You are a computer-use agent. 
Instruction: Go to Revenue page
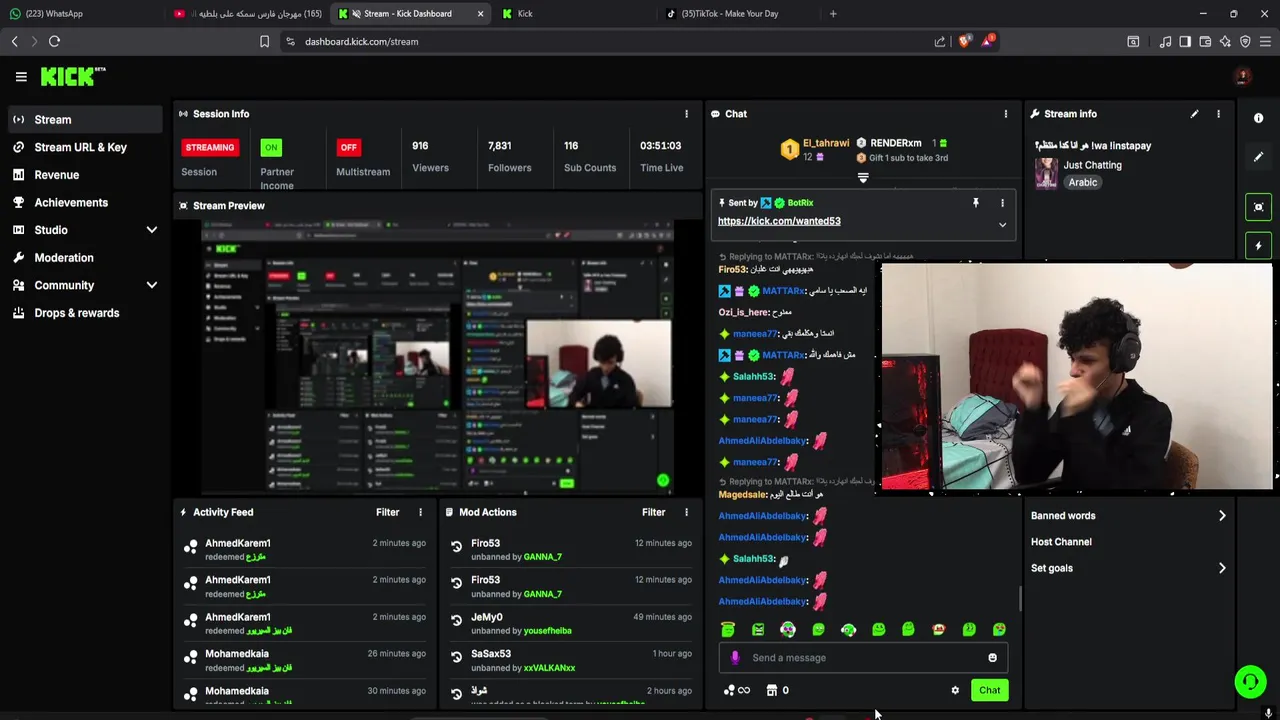(84, 175)
